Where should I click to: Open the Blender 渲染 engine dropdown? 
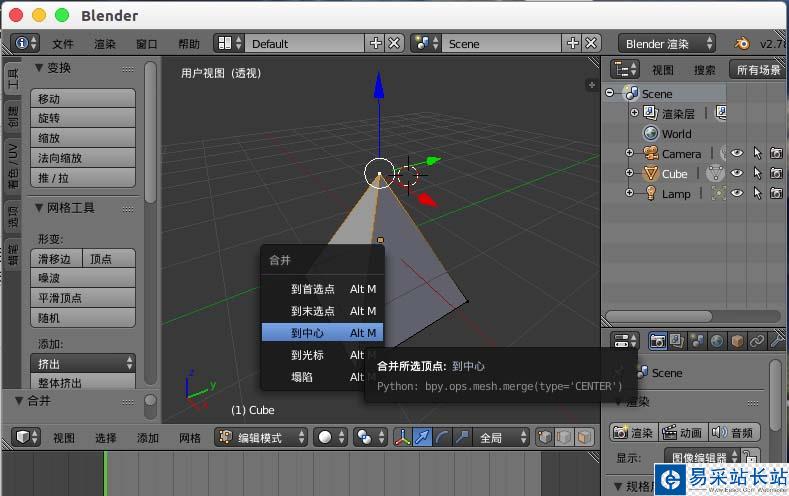click(666, 43)
